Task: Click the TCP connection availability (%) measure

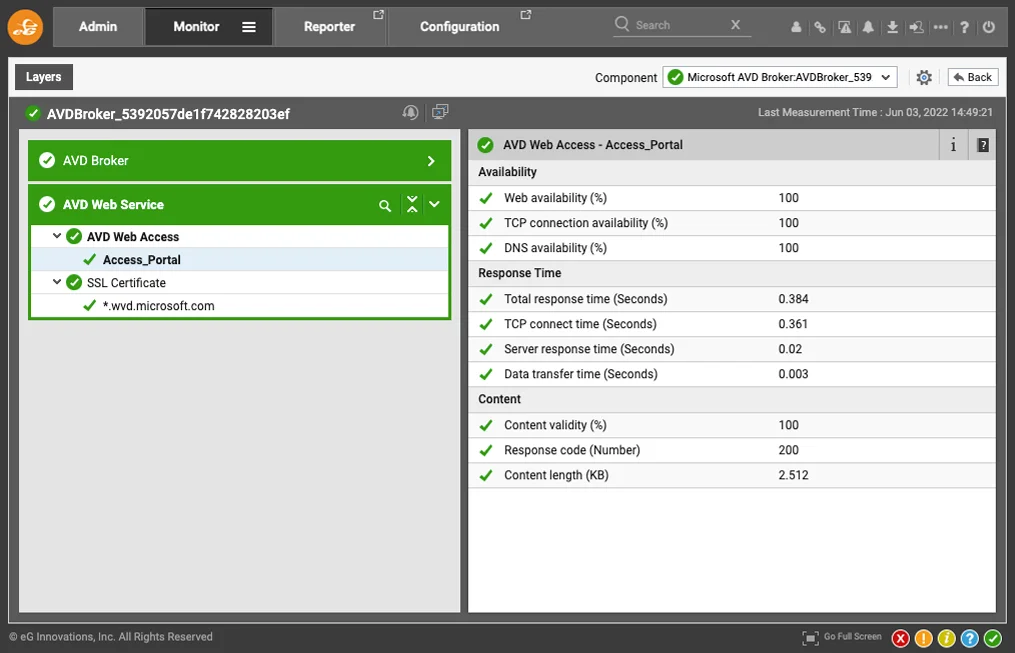Action: [586, 223]
